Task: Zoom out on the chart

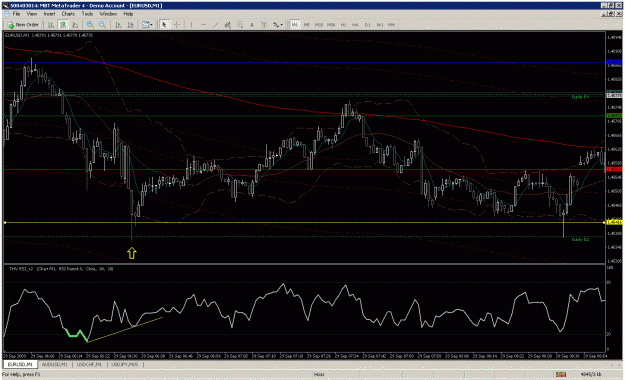Action: click(102, 25)
